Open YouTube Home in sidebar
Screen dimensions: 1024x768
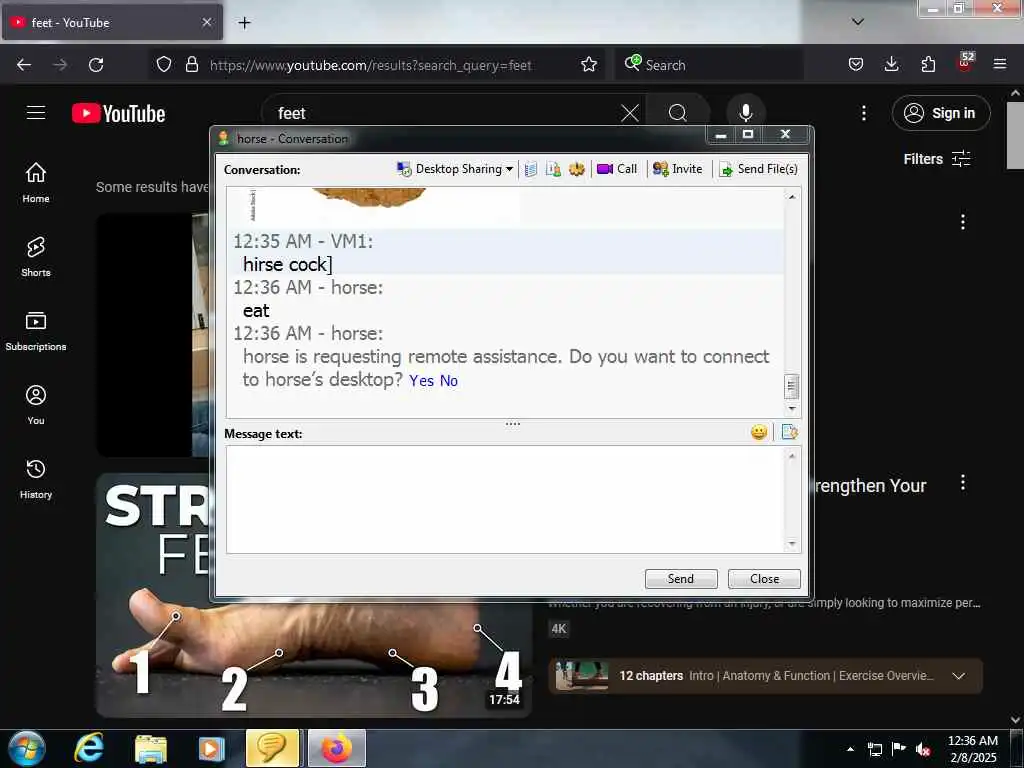click(x=36, y=183)
